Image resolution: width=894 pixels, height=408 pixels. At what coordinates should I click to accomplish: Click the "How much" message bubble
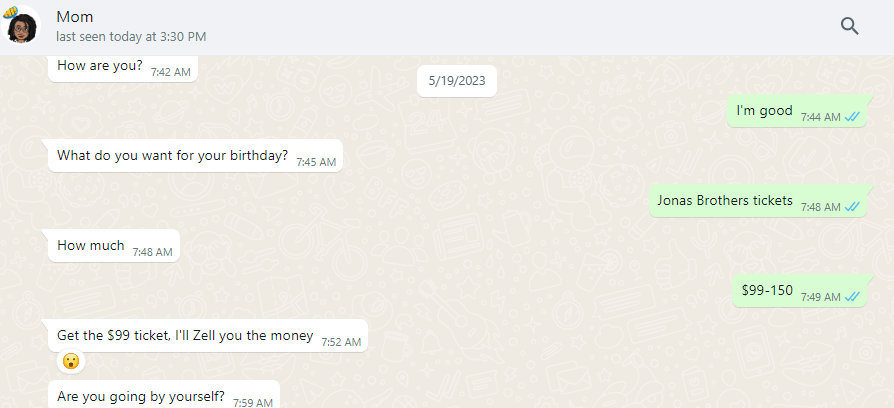coord(91,246)
